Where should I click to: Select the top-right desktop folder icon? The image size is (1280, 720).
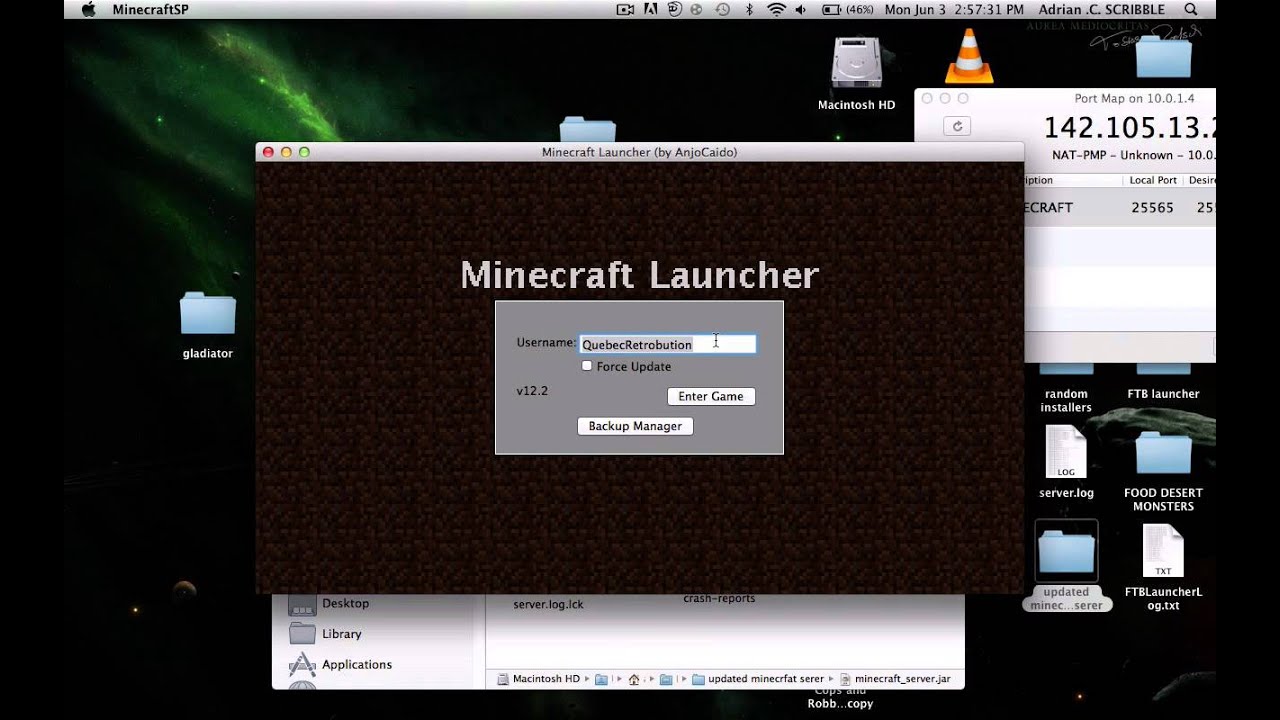tap(1163, 55)
